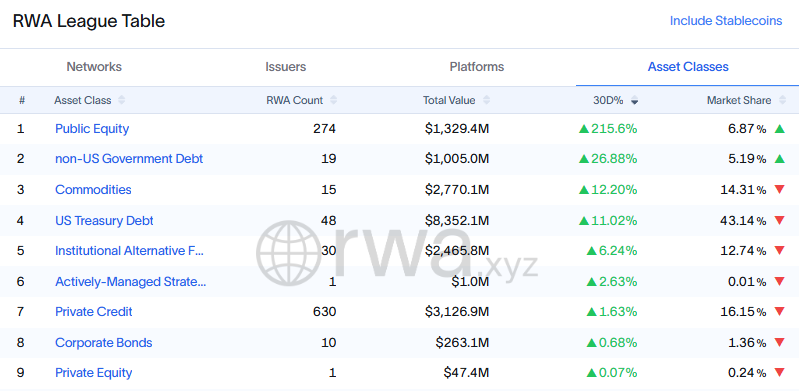Viewport: 799px width, 391px height.
Task: Click the up triangle next to 2.63%
Action: click(591, 281)
